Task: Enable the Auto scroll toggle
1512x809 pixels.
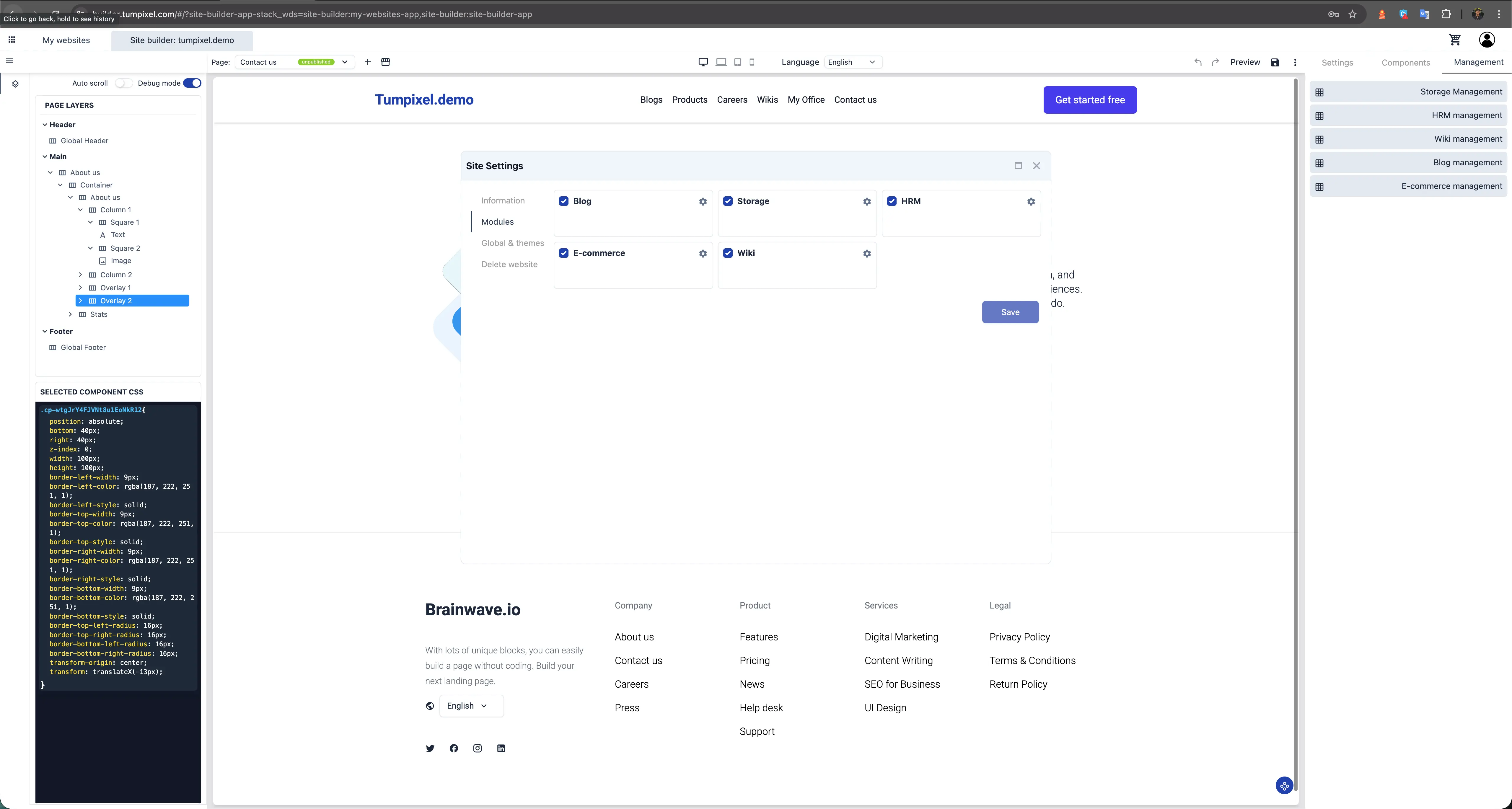Action: tap(124, 83)
